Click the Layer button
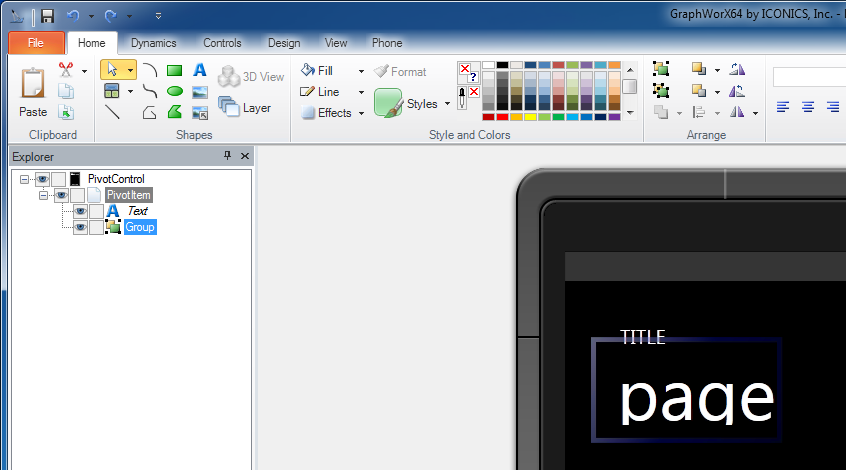 pos(245,107)
